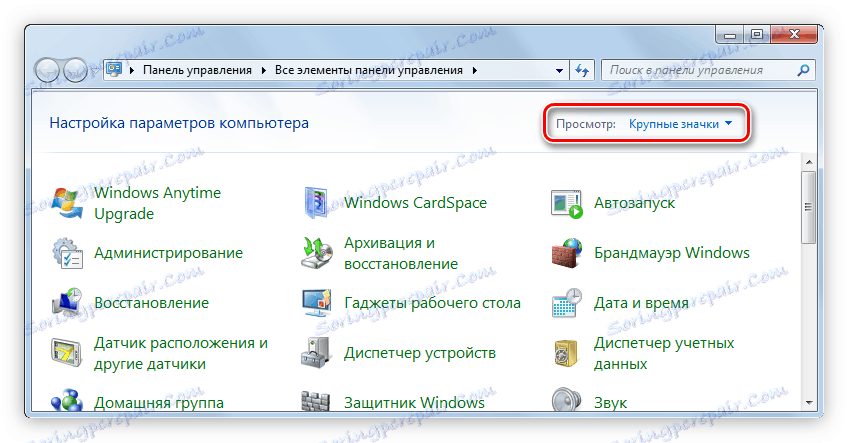Open the Просмотр Крупные значки dropdown
This screenshot has width=849, height=443.
pos(681,124)
